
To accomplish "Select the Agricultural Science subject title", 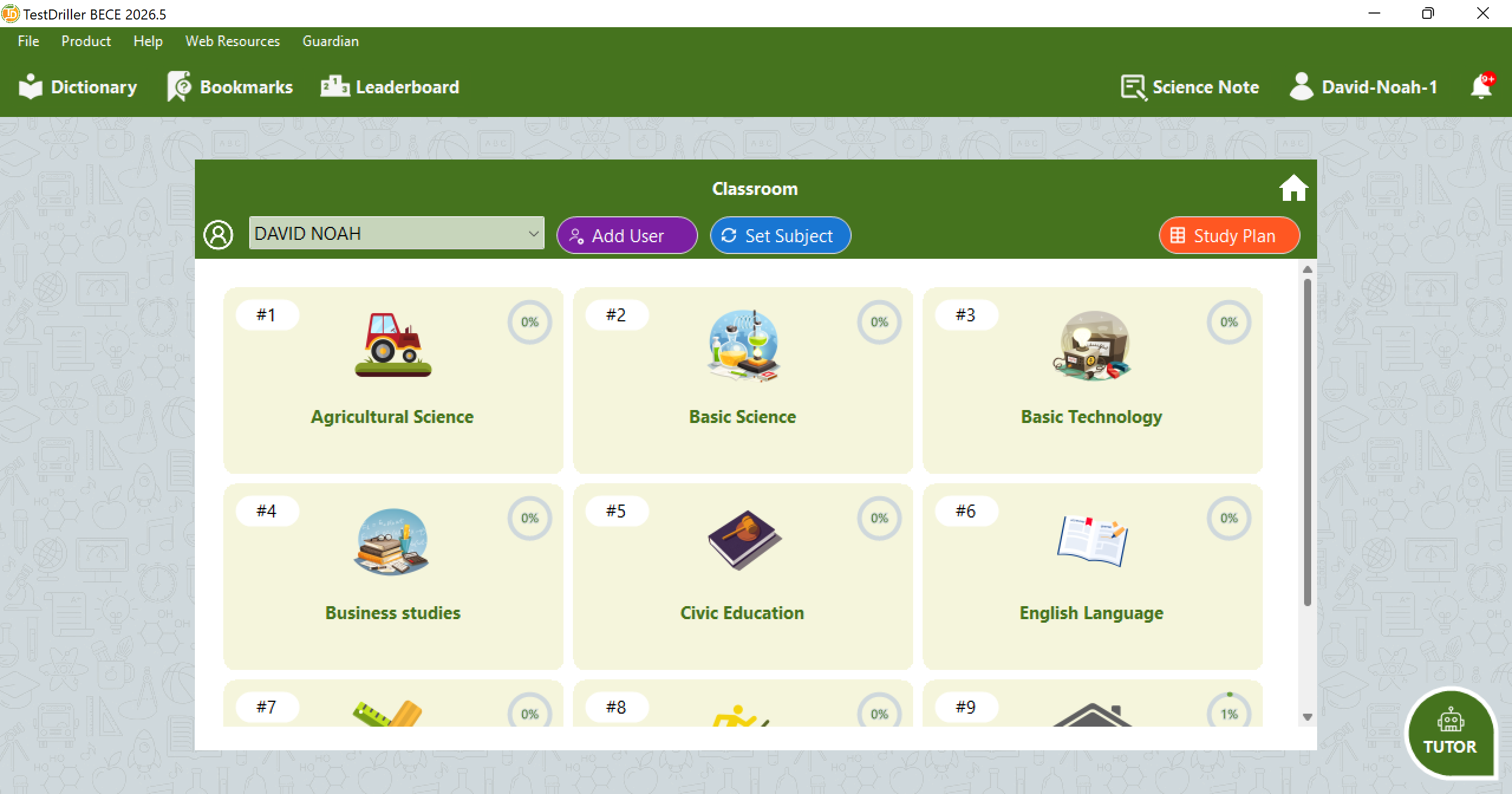I will 392,416.
